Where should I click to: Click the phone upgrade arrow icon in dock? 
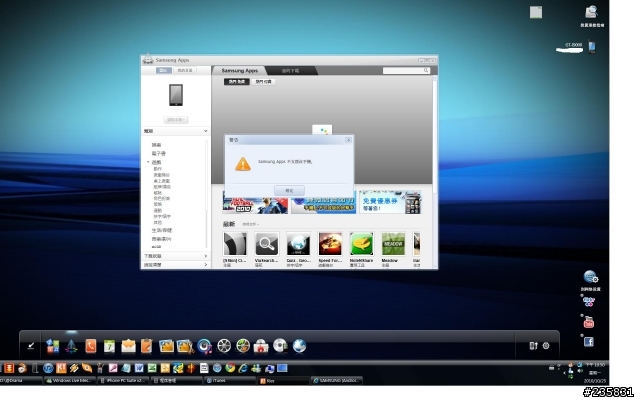pos(534,346)
